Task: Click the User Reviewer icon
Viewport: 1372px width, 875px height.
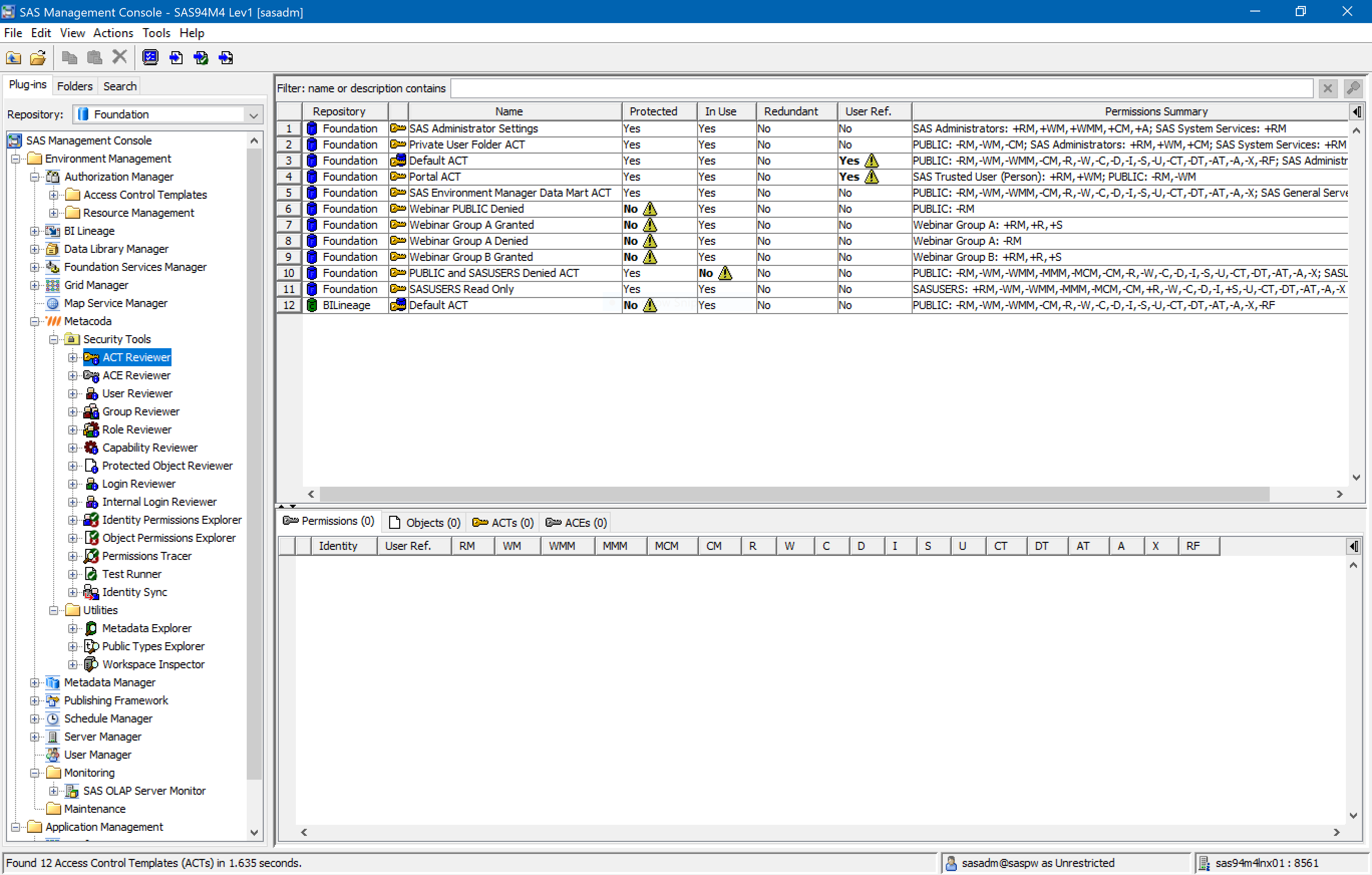Action: (91, 393)
